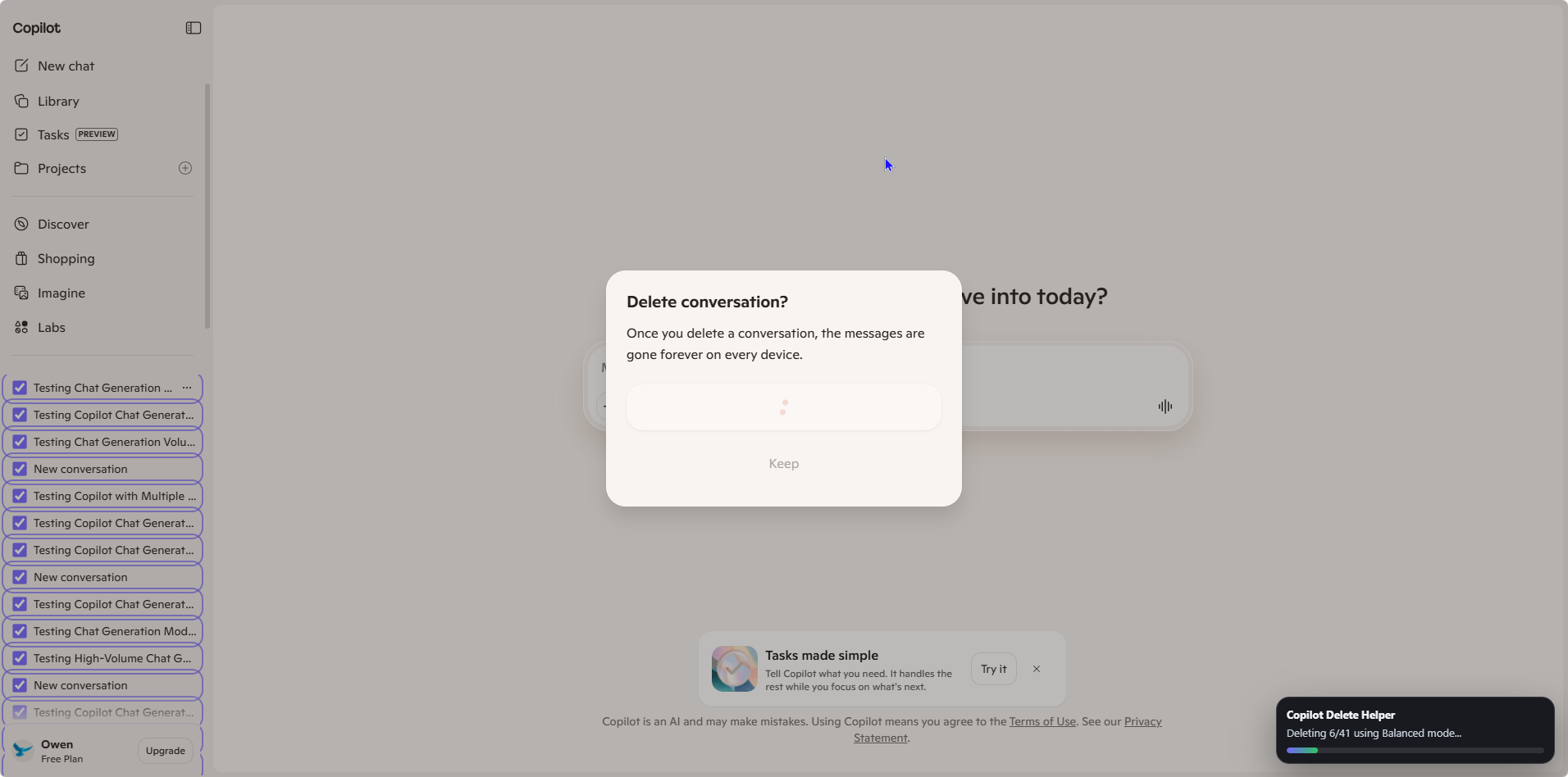Dismiss the Tasks made simple banner
Image resolution: width=1568 pixels, height=777 pixels.
point(1037,669)
